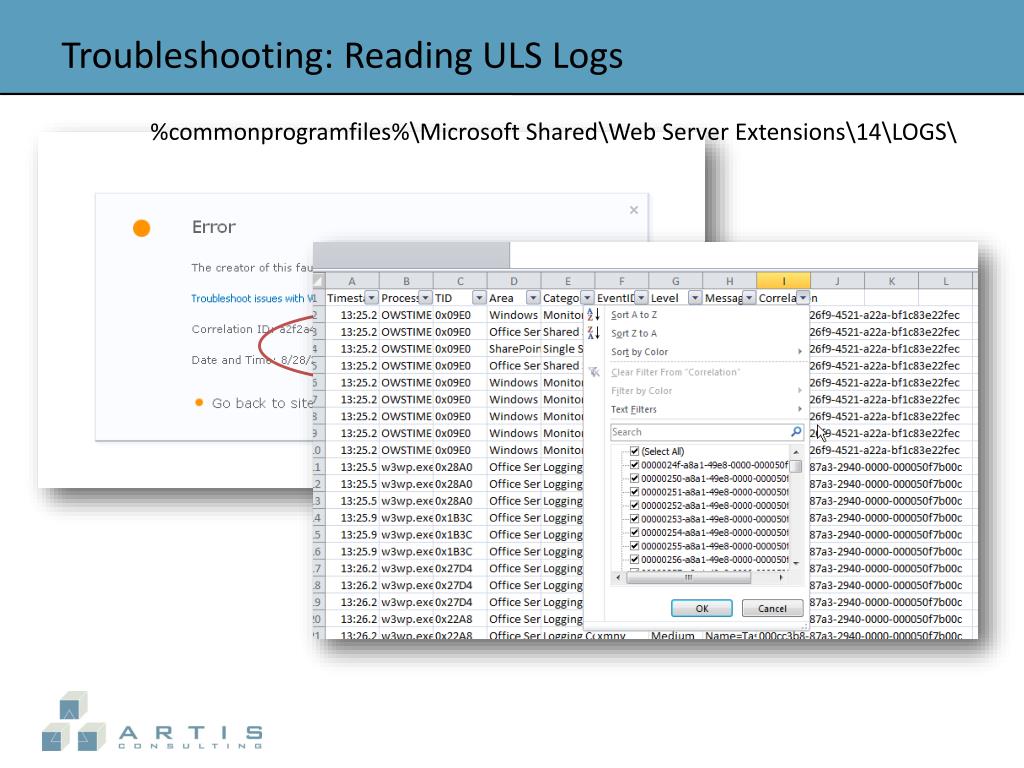This screenshot has width=1024, height=768.
Task: Click the filter list scroll up arrow
Action: [x=795, y=452]
